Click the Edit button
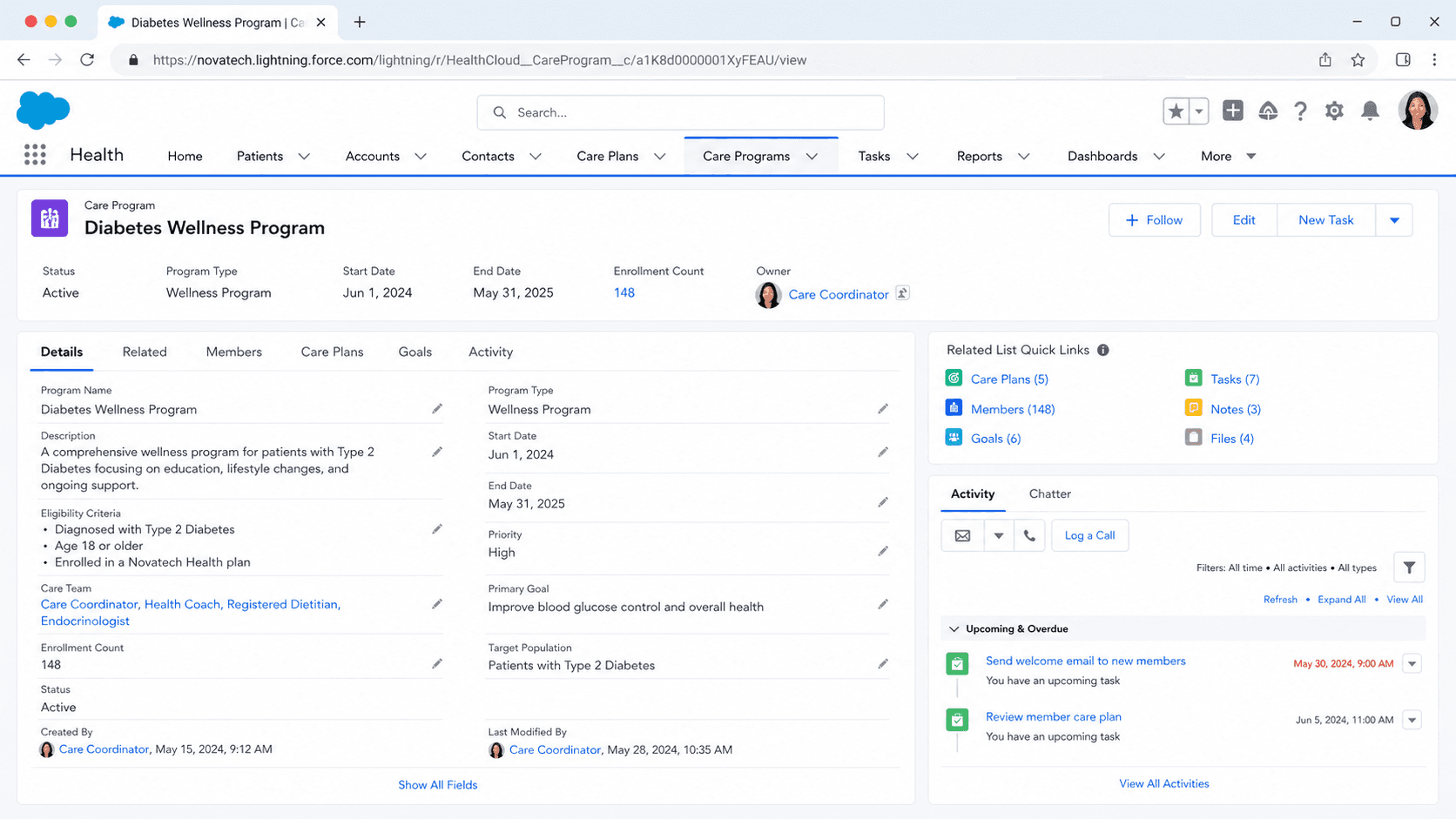 point(1244,220)
